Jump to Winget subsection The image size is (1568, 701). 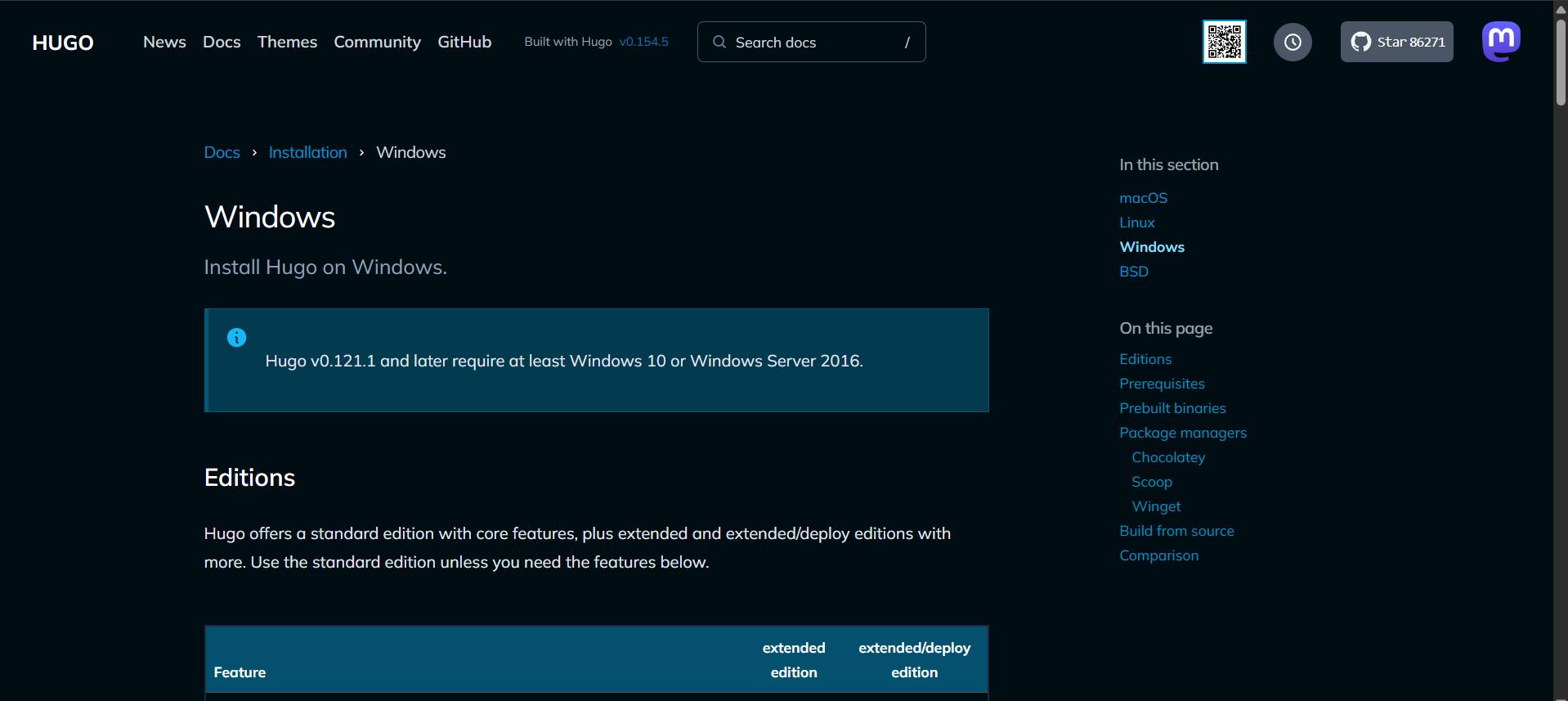[1155, 506]
